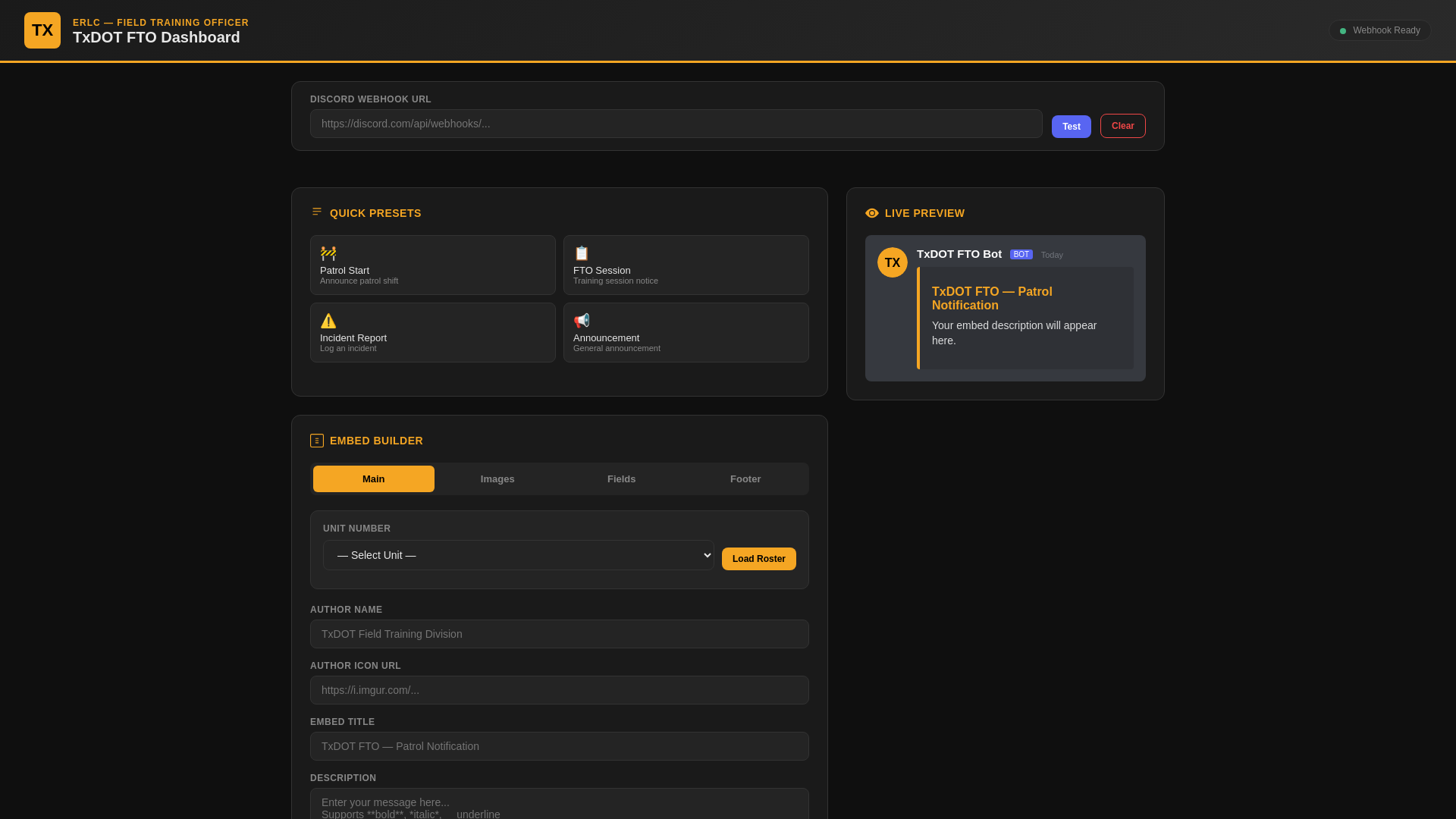
Task: Switch to the Fields tab
Action: tap(622, 479)
